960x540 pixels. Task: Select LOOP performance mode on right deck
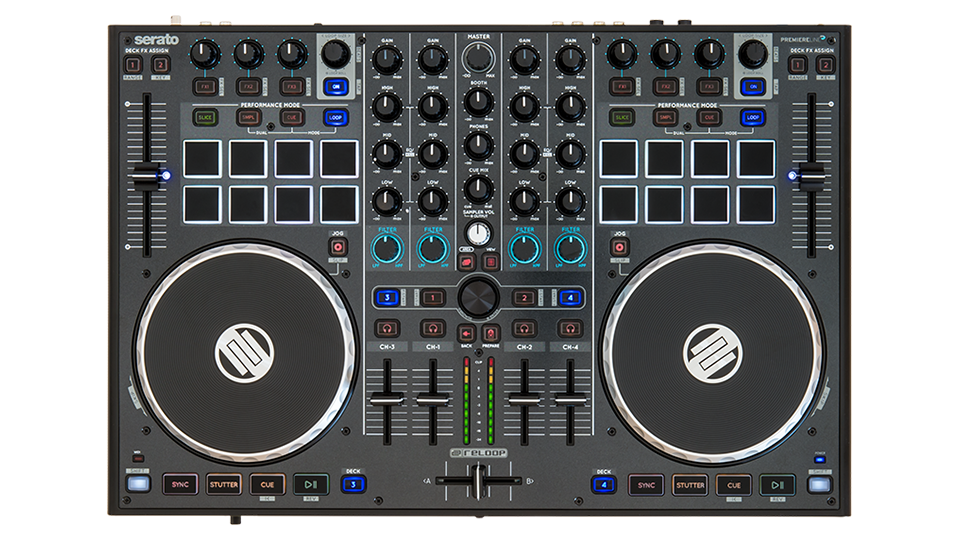click(x=752, y=117)
